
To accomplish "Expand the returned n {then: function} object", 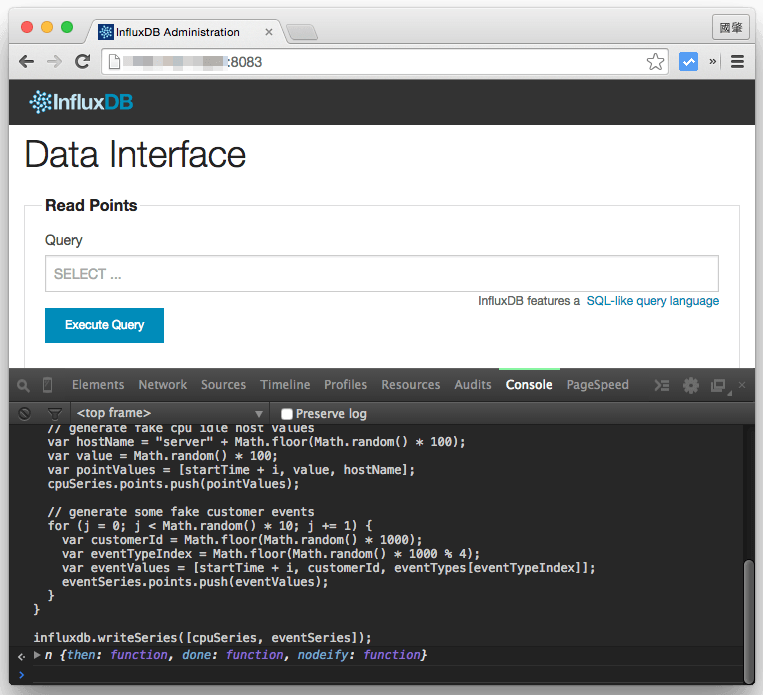I will (37, 655).
